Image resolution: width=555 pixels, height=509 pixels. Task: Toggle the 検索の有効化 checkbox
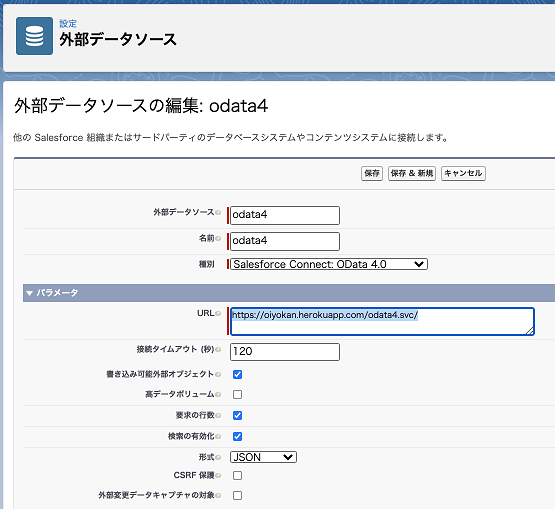[x=238, y=436]
